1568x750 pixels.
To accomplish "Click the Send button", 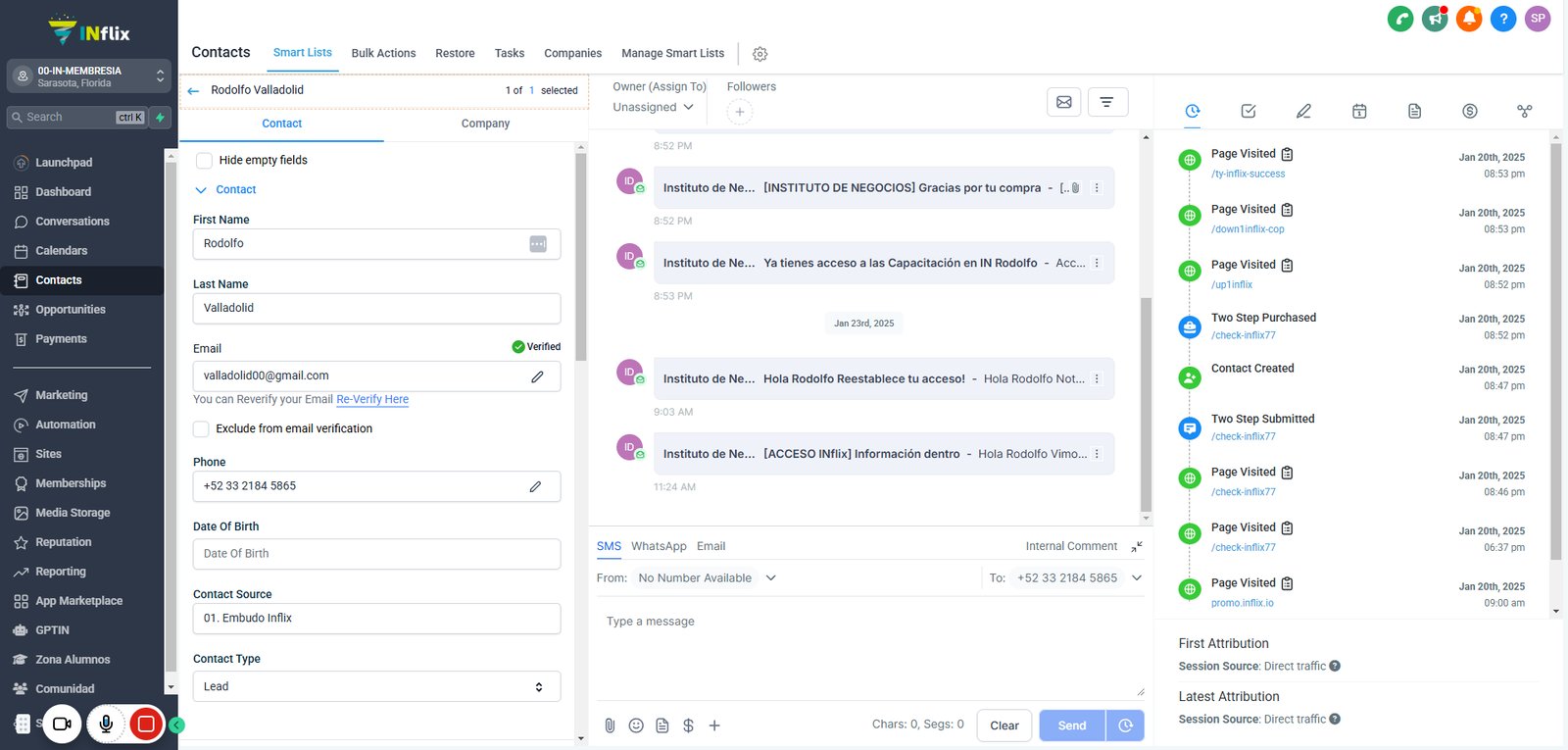I will point(1072,725).
